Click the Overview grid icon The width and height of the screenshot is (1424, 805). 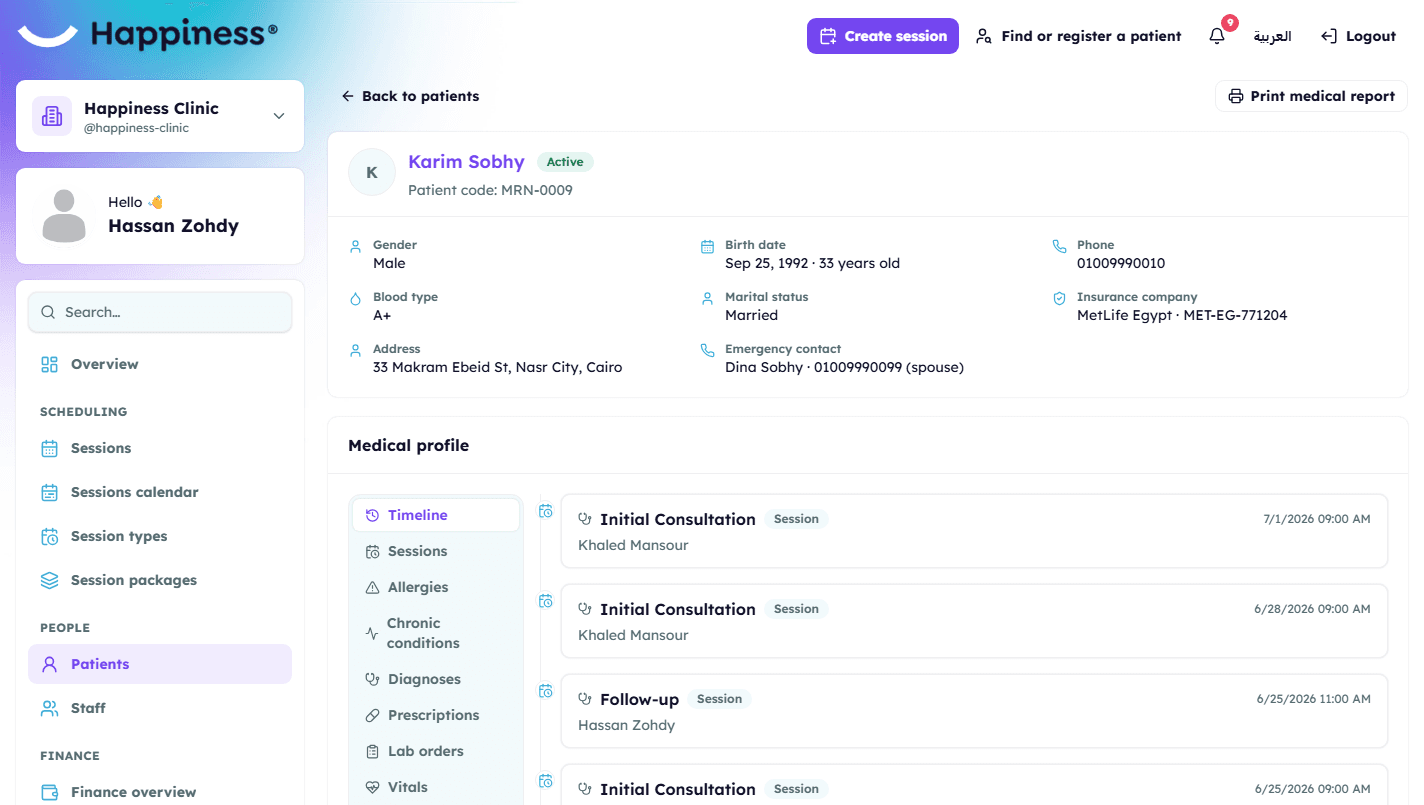click(49, 364)
